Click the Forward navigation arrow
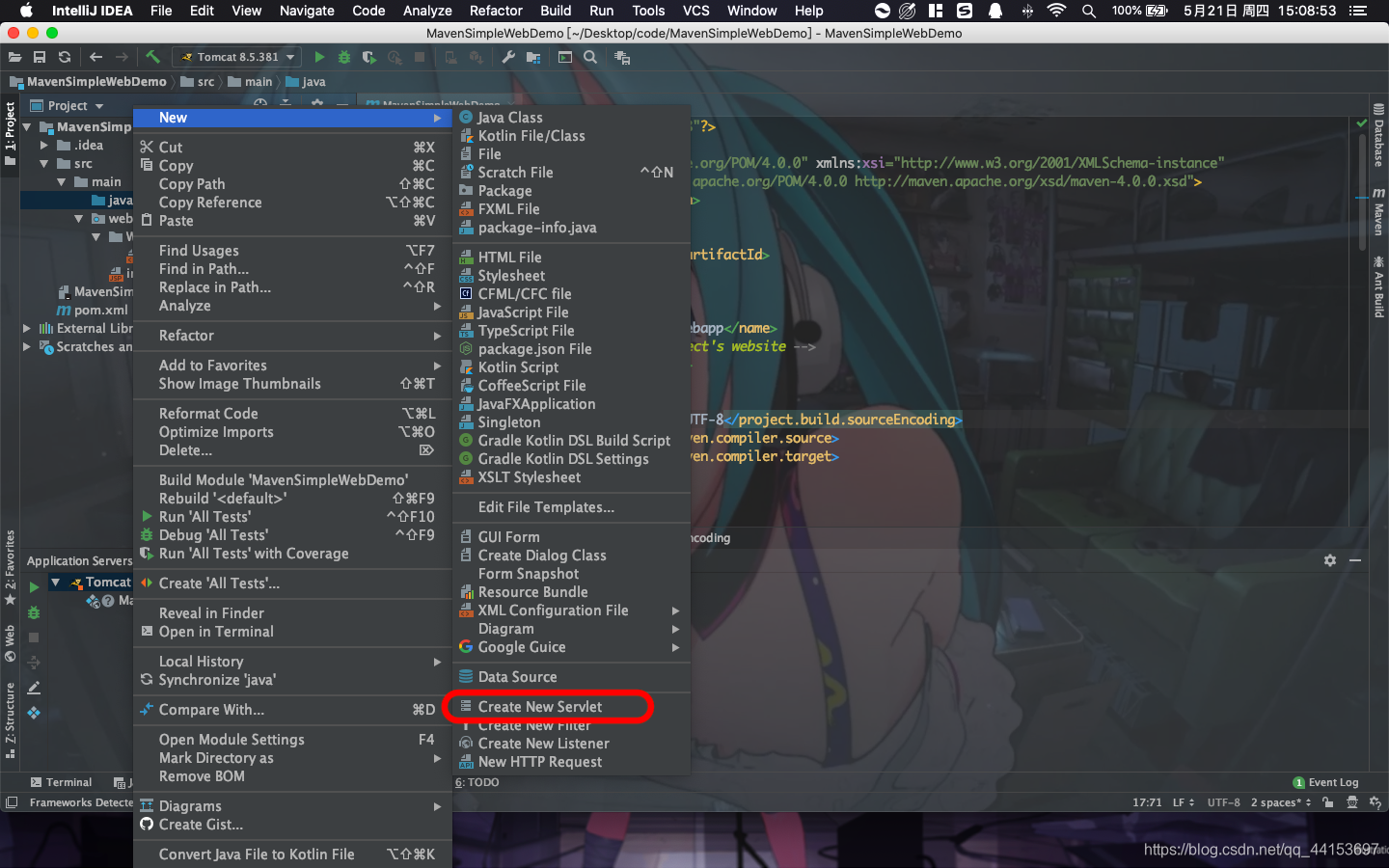The height and width of the screenshot is (868, 1389). (122, 57)
